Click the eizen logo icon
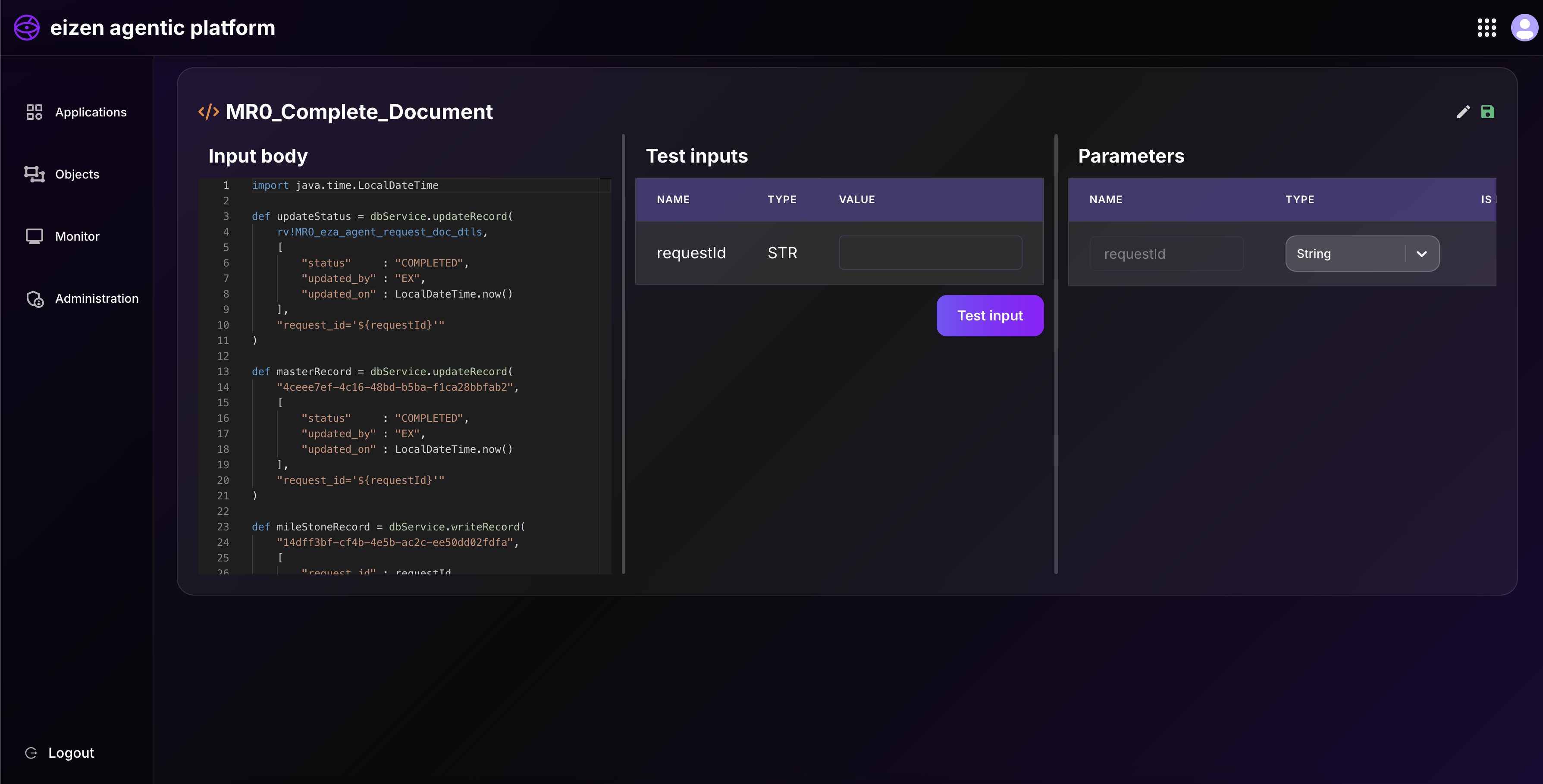 (27, 28)
